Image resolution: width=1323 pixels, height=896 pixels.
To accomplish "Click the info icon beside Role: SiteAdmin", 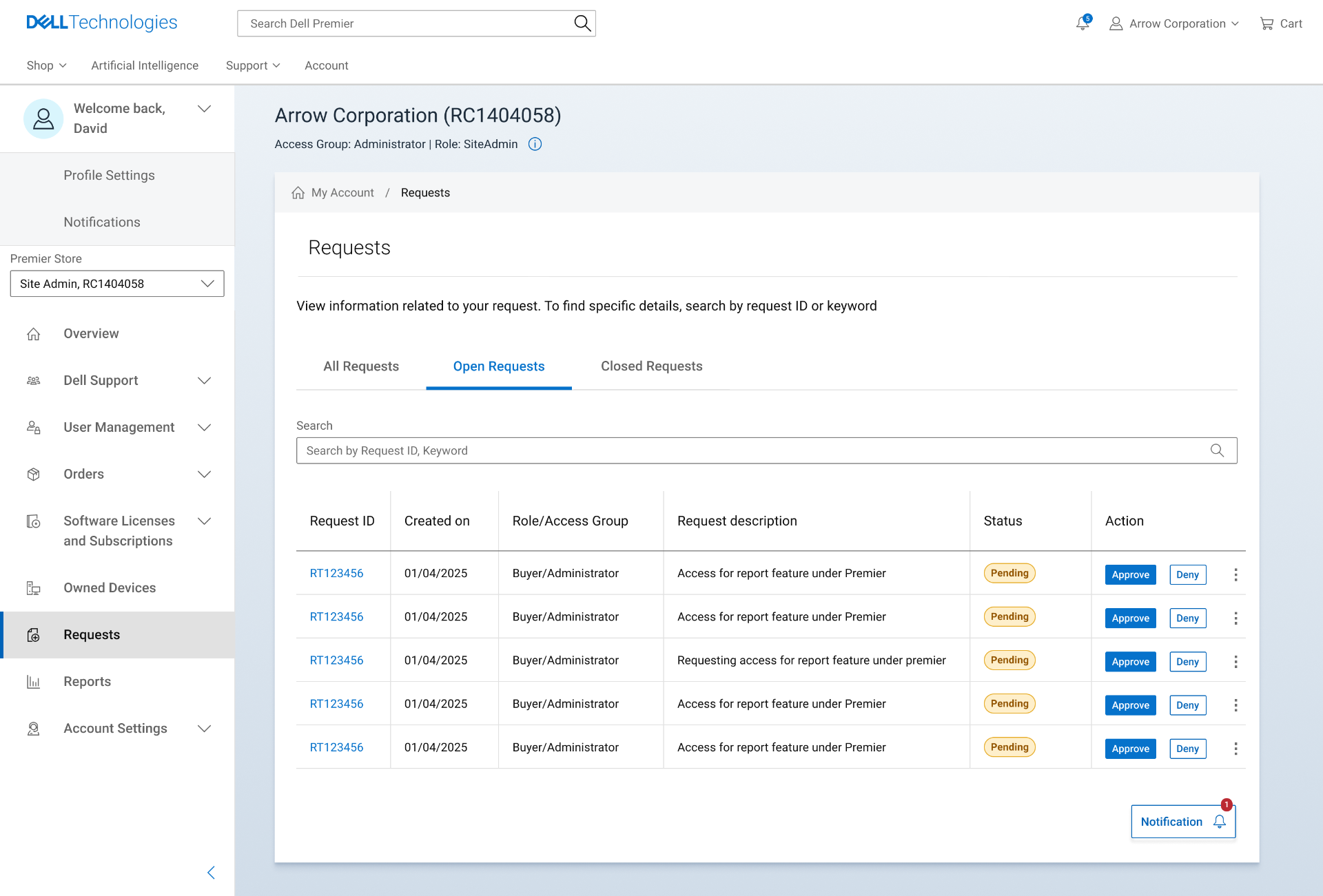I will click(x=535, y=144).
